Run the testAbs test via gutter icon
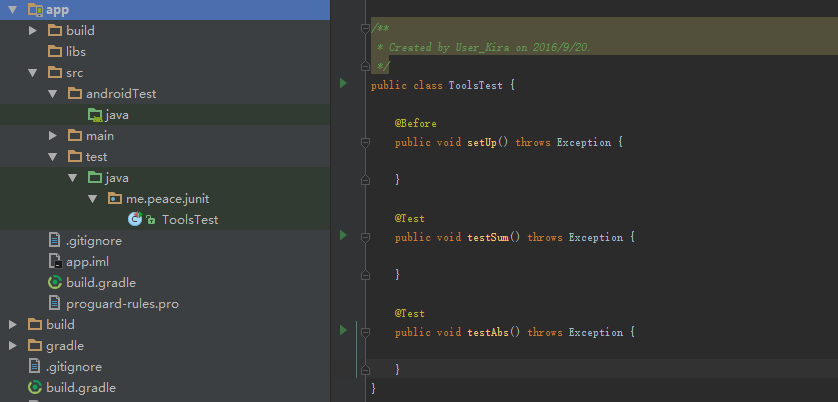The height and width of the screenshot is (402, 838). point(343,330)
